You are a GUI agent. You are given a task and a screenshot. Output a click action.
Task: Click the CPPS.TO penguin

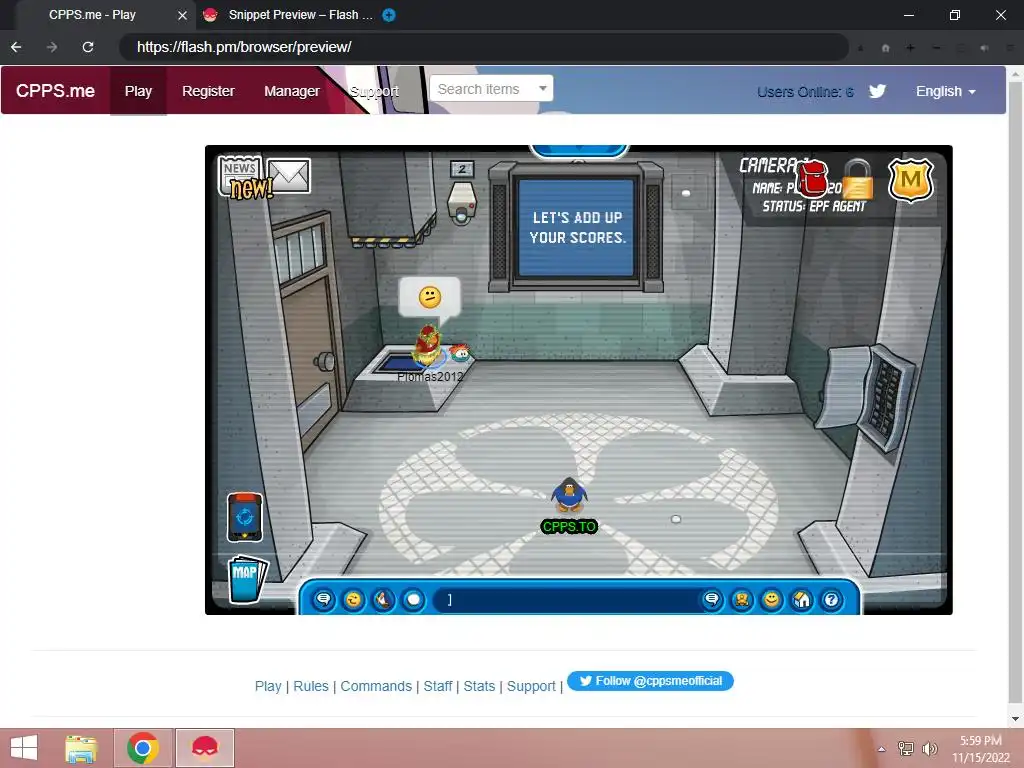[569, 495]
